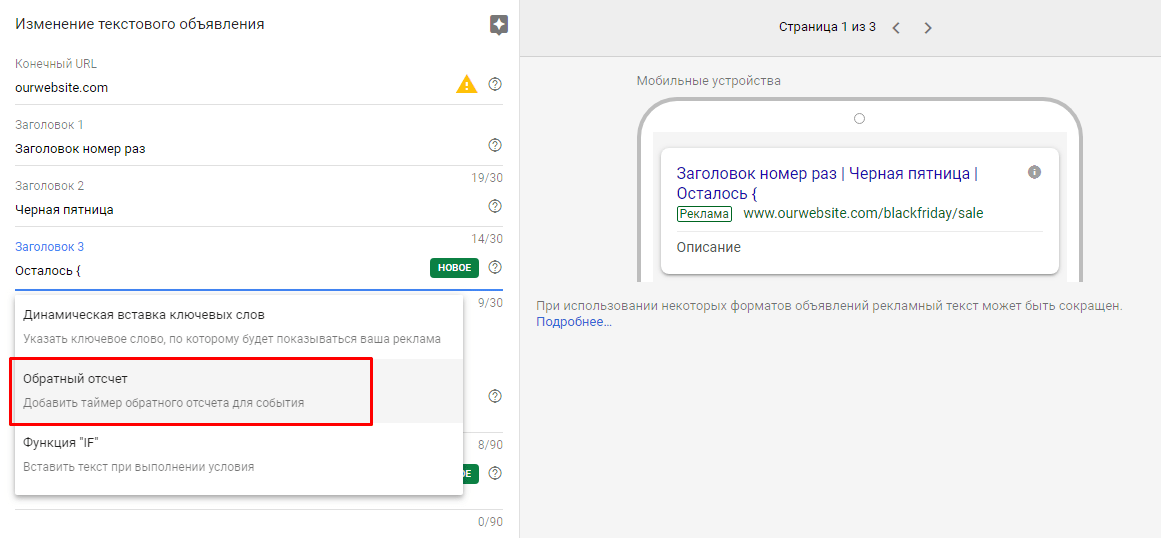Viewport: 1161px width, 538px height.
Task: Click the yellow warning icon by the final URL
Action: pyautogui.click(x=466, y=85)
